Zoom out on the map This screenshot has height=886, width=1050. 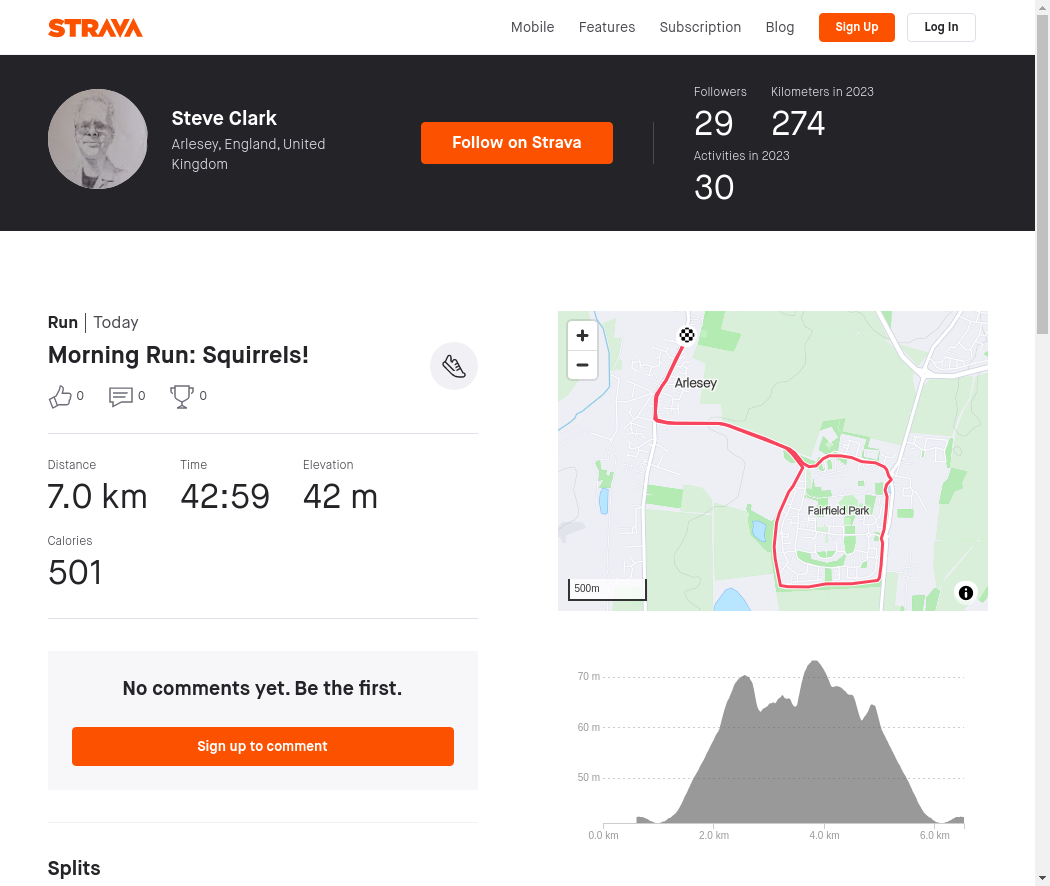point(582,365)
